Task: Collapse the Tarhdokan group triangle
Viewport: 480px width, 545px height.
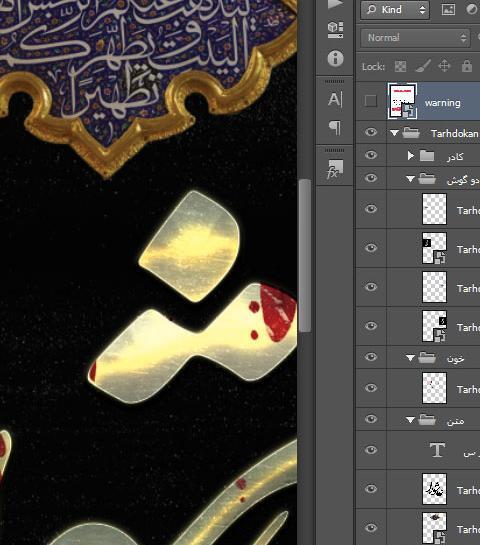Action: click(x=394, y=133)
